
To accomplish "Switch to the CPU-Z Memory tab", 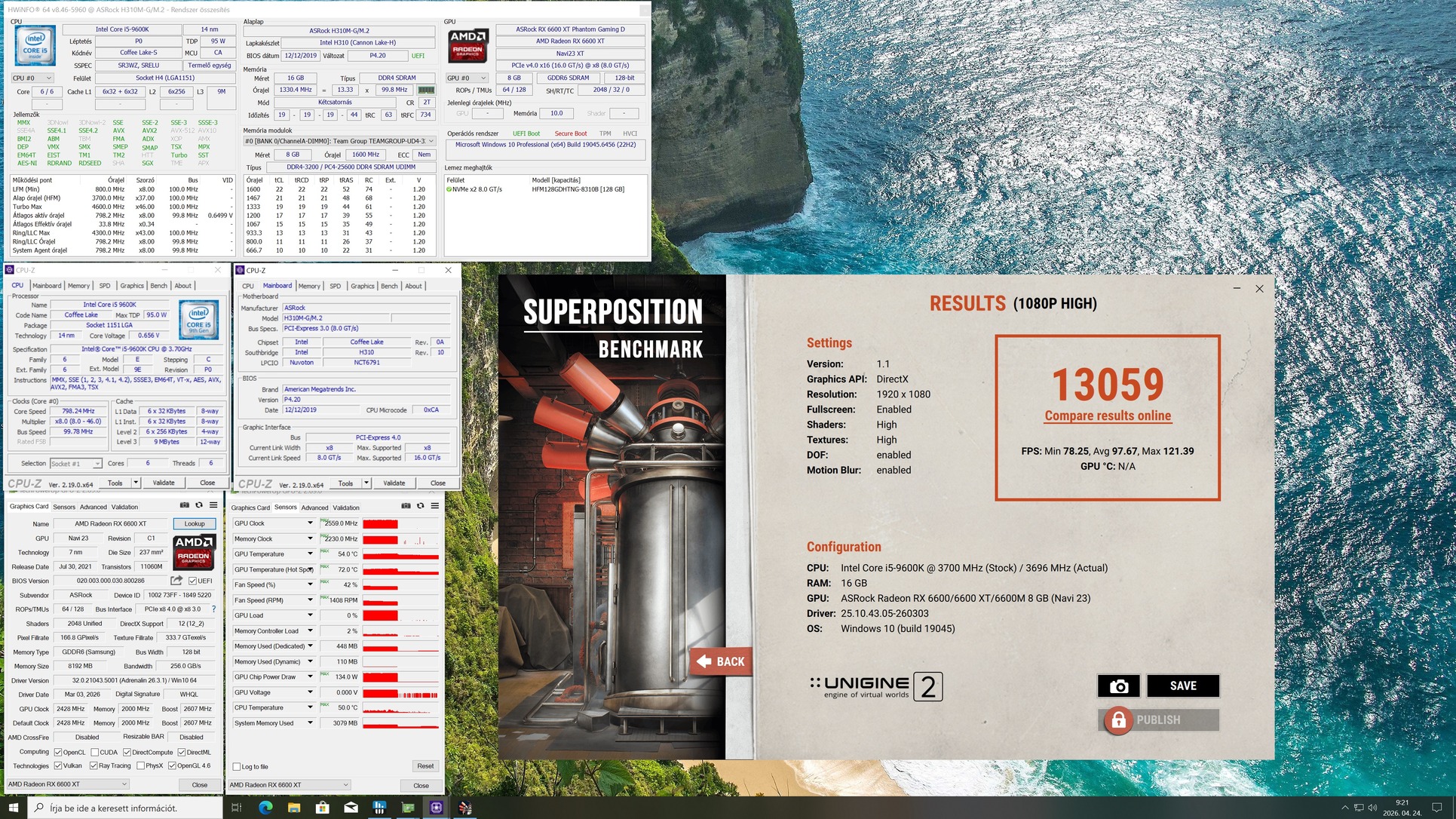I will point(78,286).
